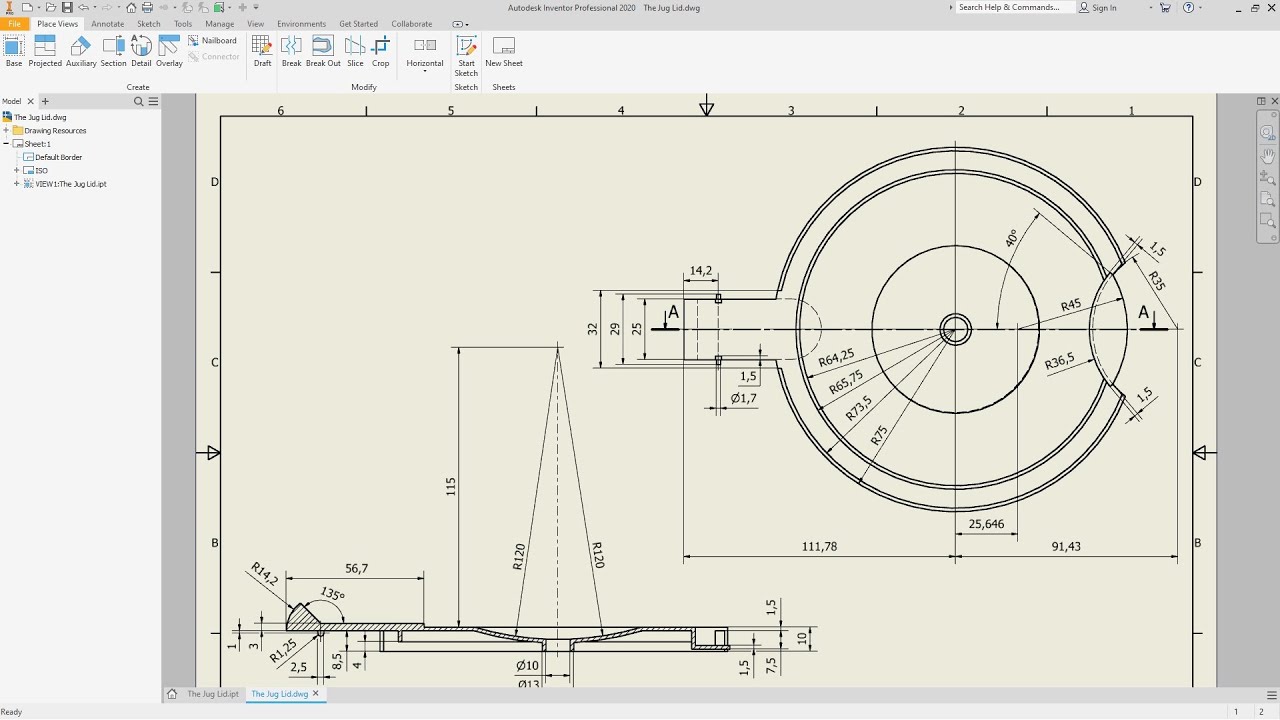
Task: Click the Open file icon
Action: click(50, 7)
